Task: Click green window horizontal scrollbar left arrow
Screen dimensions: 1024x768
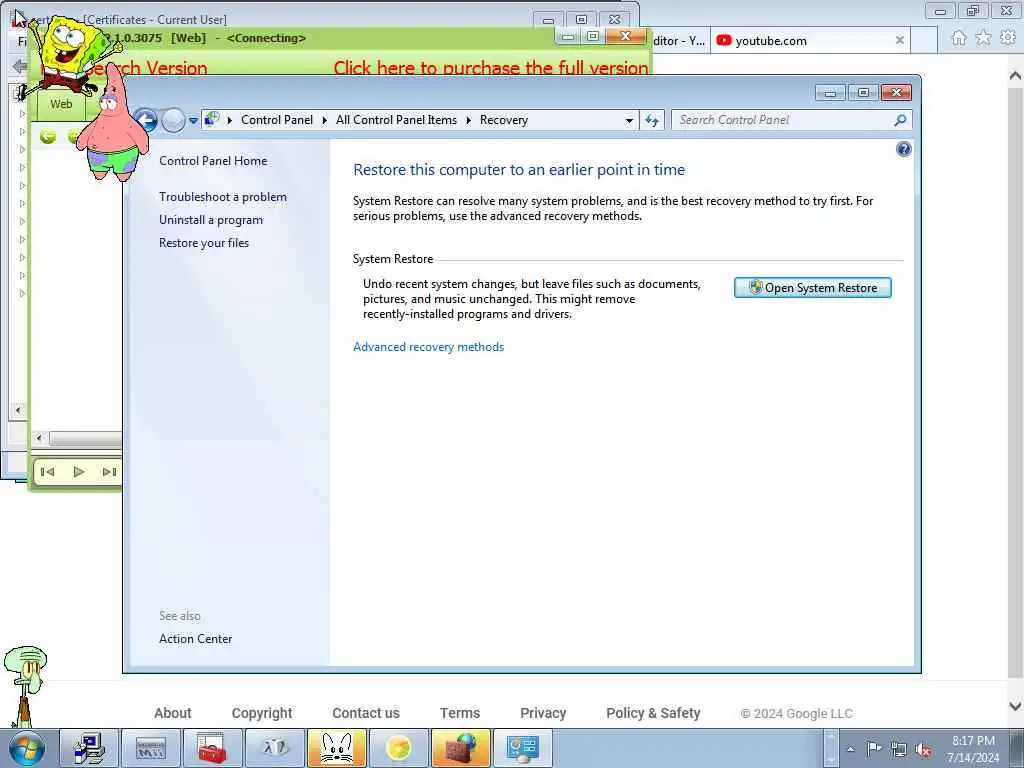Action: pos(39,438)
